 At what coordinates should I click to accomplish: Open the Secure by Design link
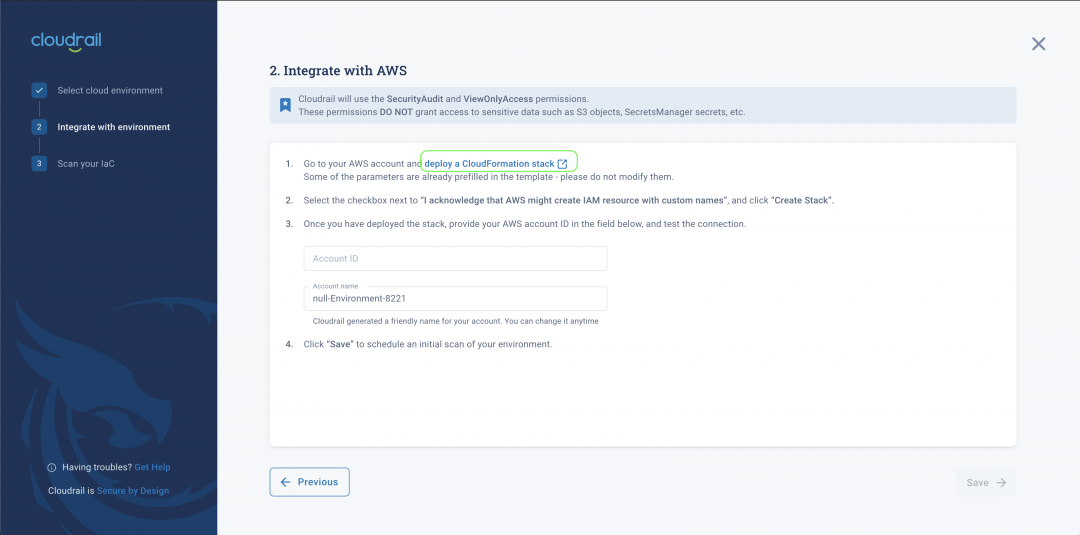[133, 491]
